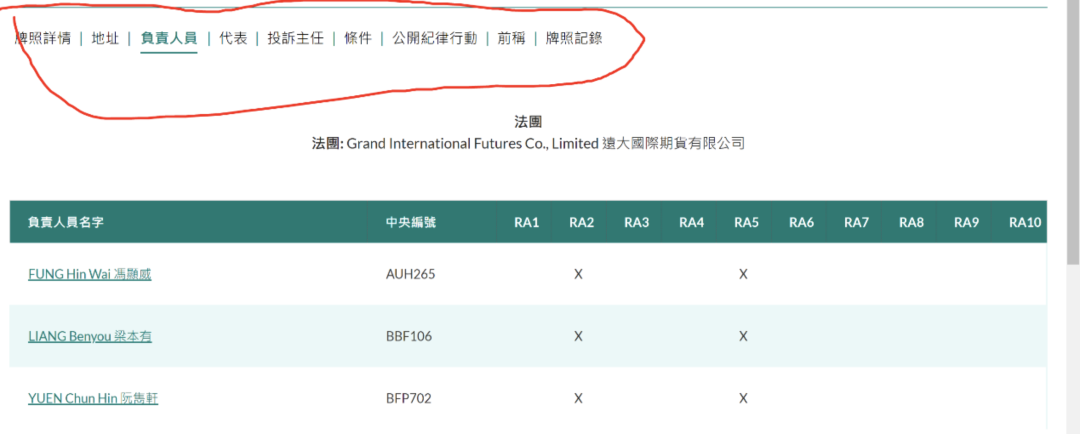Screen dimensions: 1080x434
Task: Open the 牌照記錄 tab
Action: 574,39
